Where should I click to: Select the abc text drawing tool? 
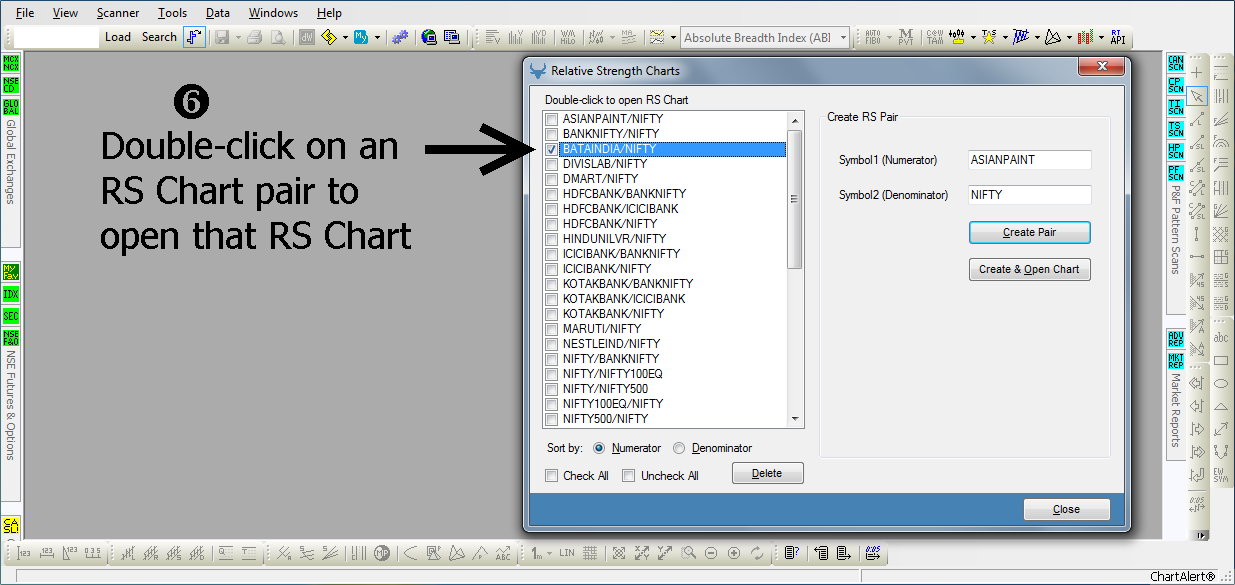pos(1221,338)
